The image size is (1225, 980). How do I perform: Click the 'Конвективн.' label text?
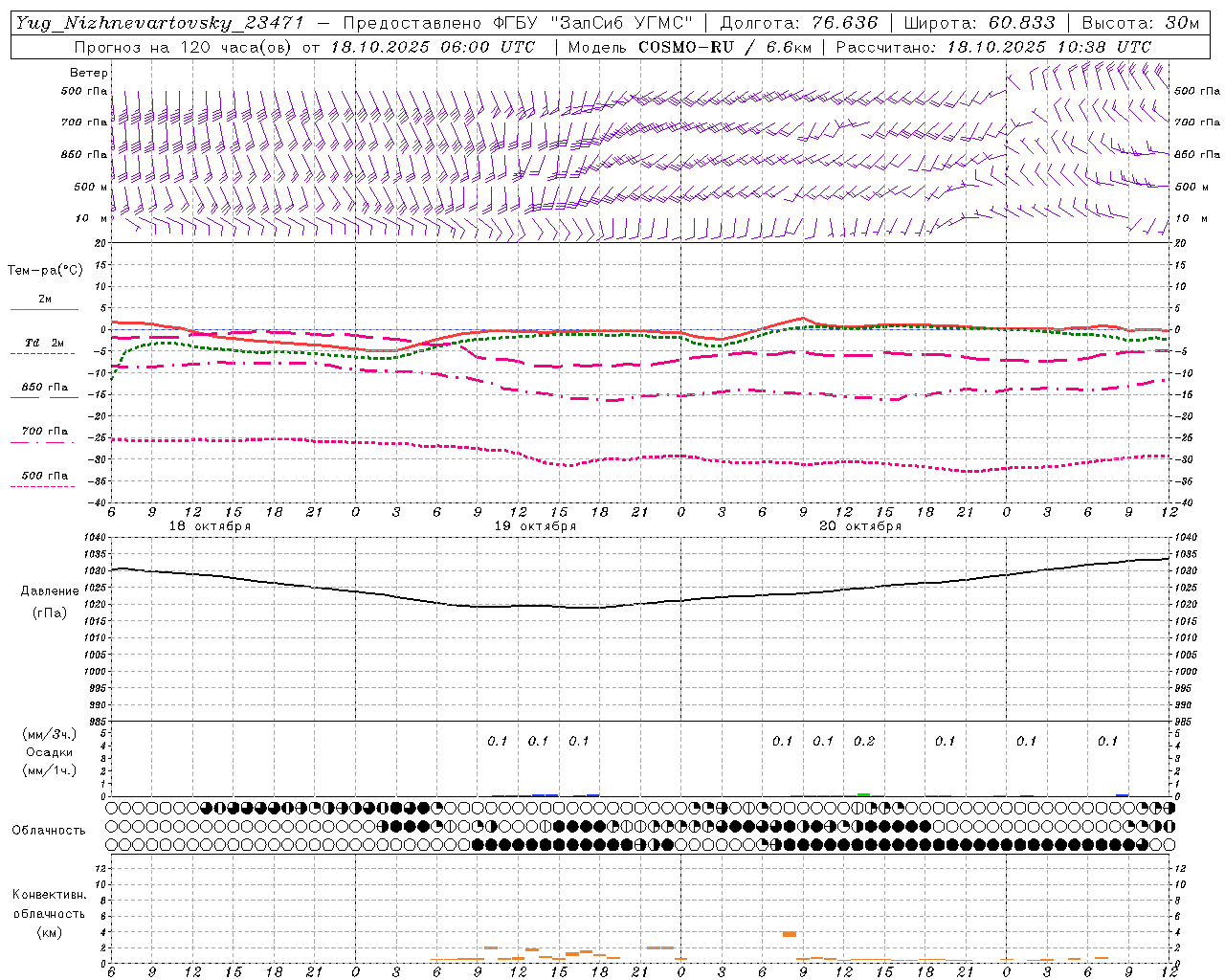pyautogui.click(x=49, y=894)
